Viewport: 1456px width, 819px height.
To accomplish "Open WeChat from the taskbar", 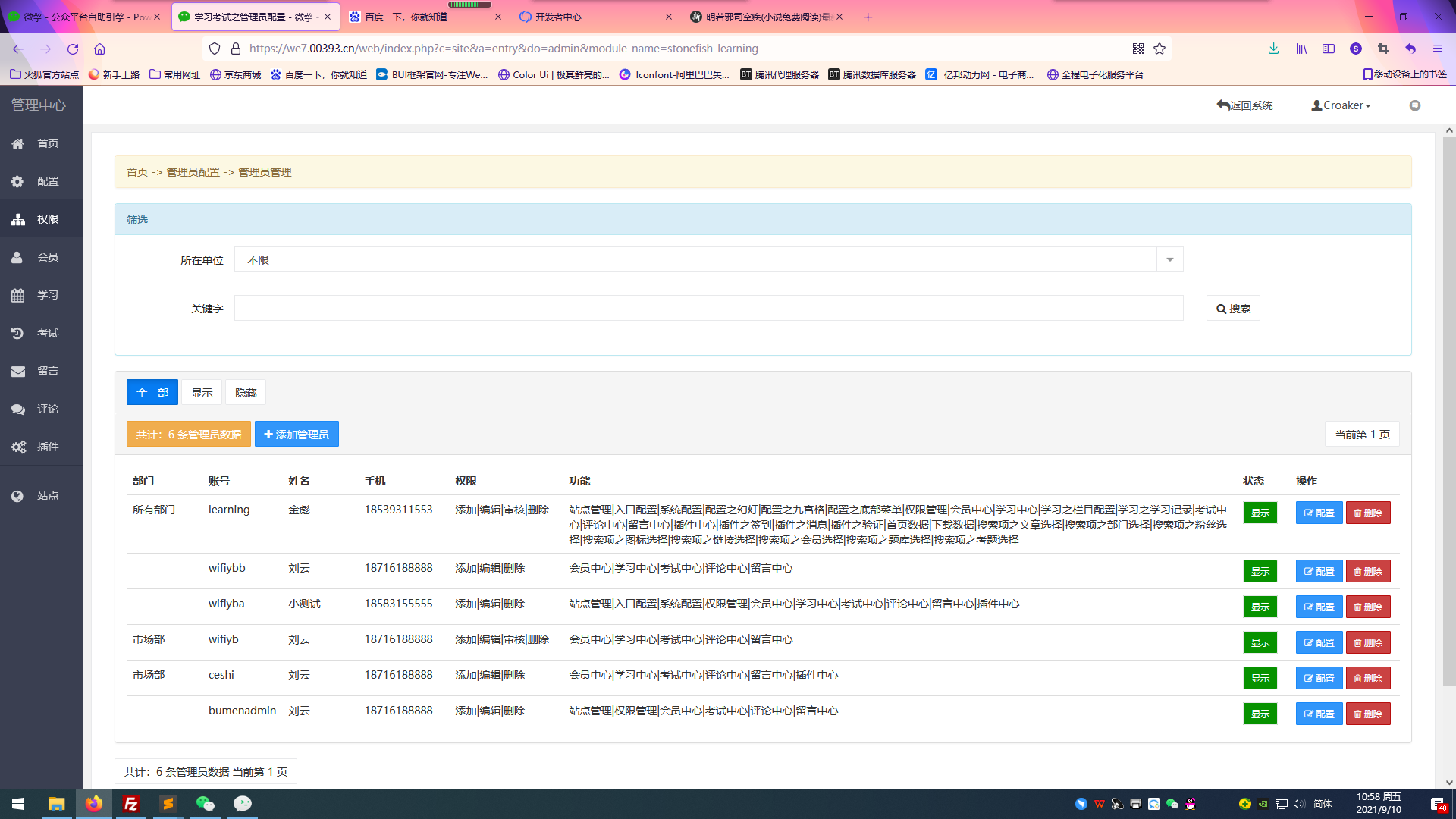I will (205, 804).
